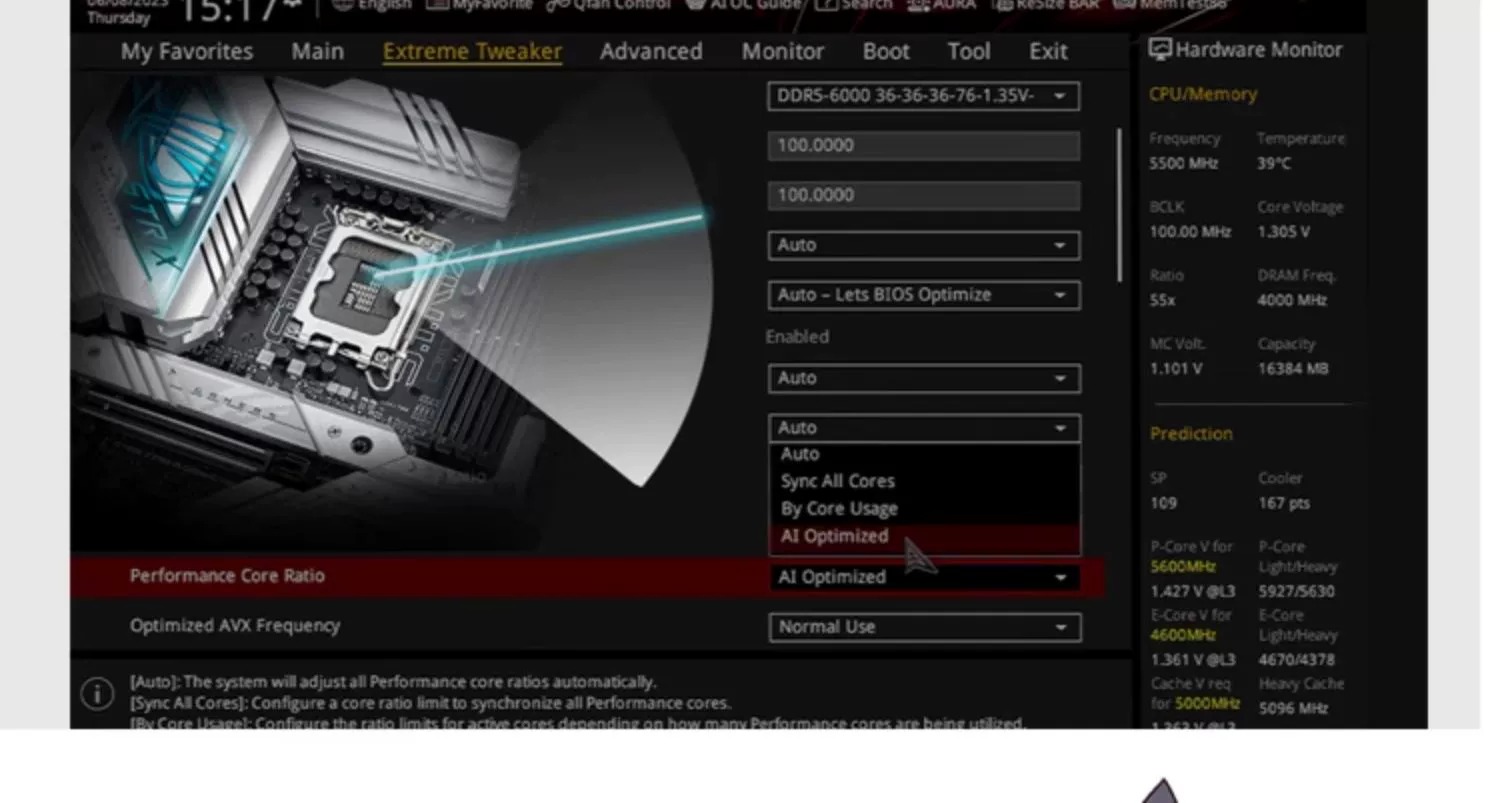Click the help line starting with [Auto]
The image size is (1500, 803).
(393, 682)
